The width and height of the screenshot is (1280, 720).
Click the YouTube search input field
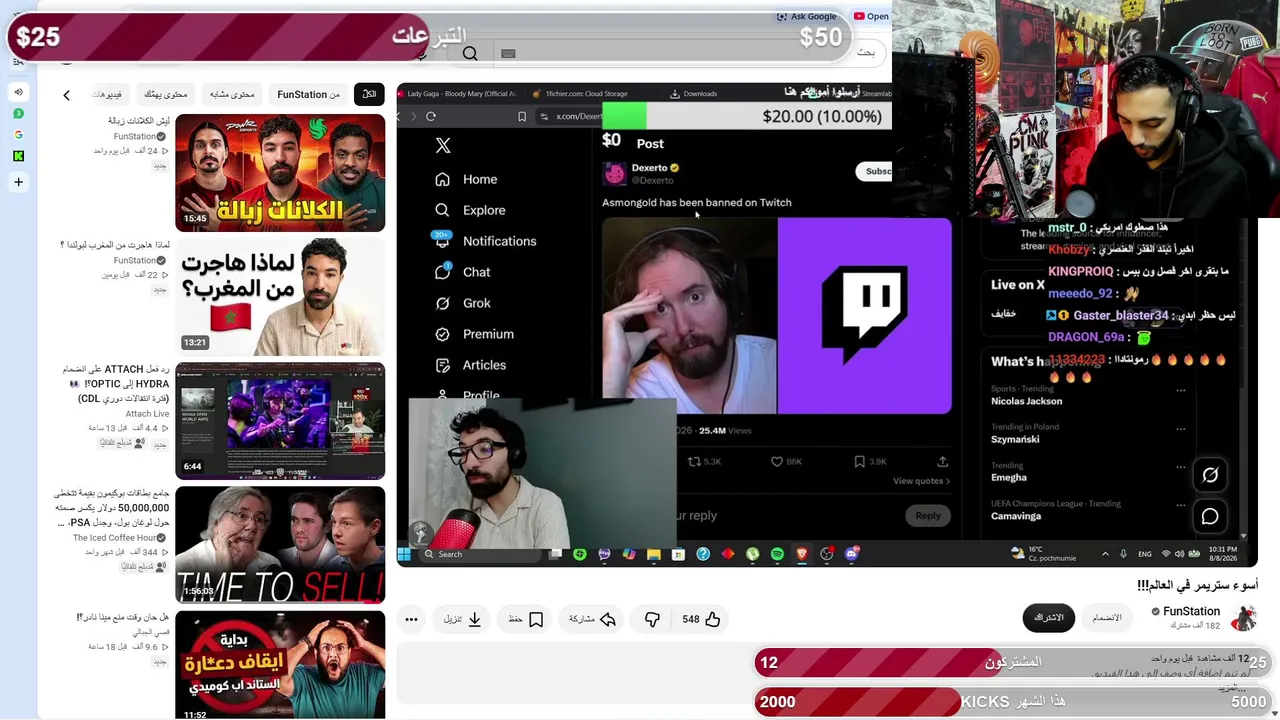coord(690,53)
